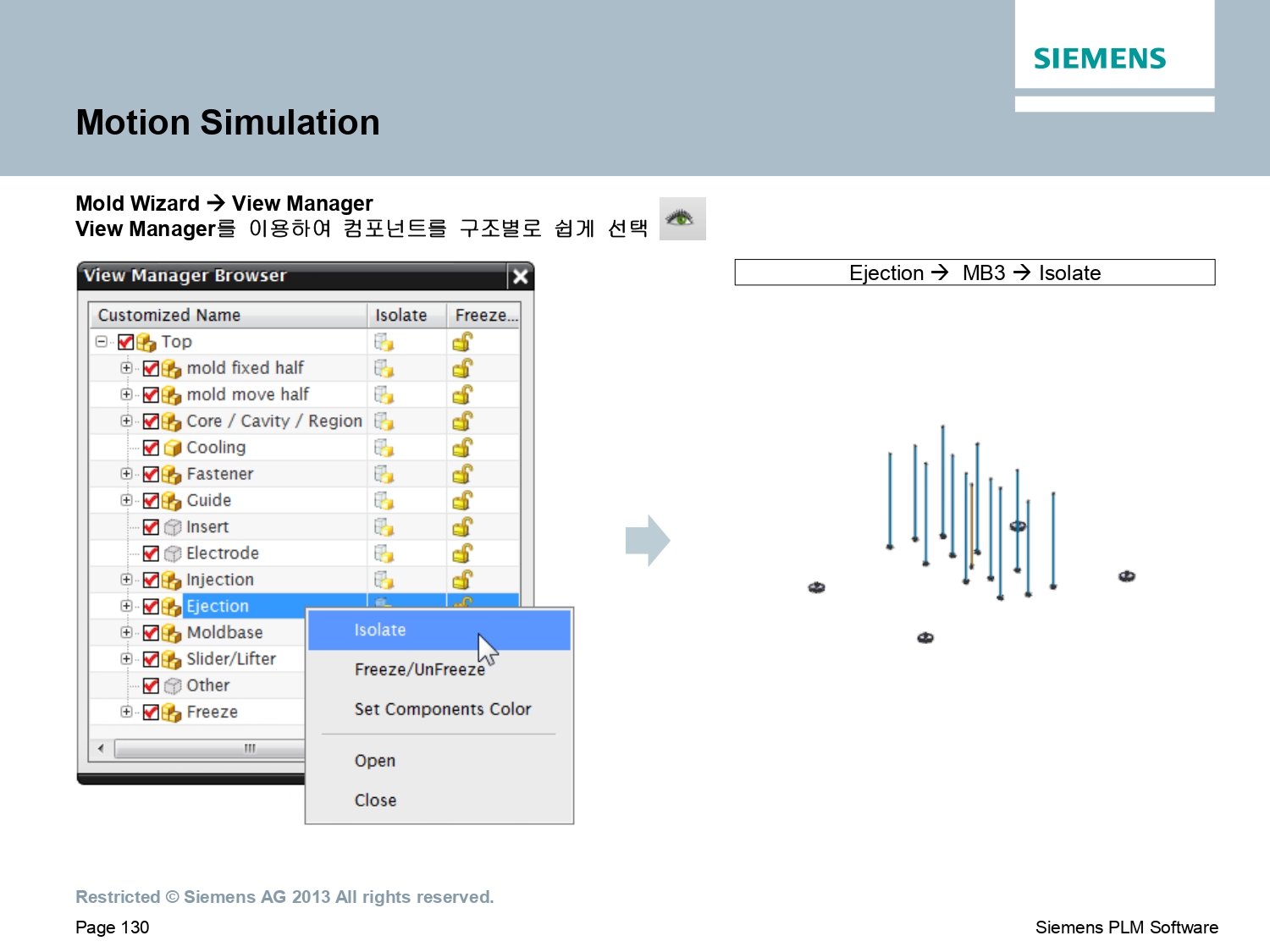
Task: Expand the Injection node
Action: point(126,580)
